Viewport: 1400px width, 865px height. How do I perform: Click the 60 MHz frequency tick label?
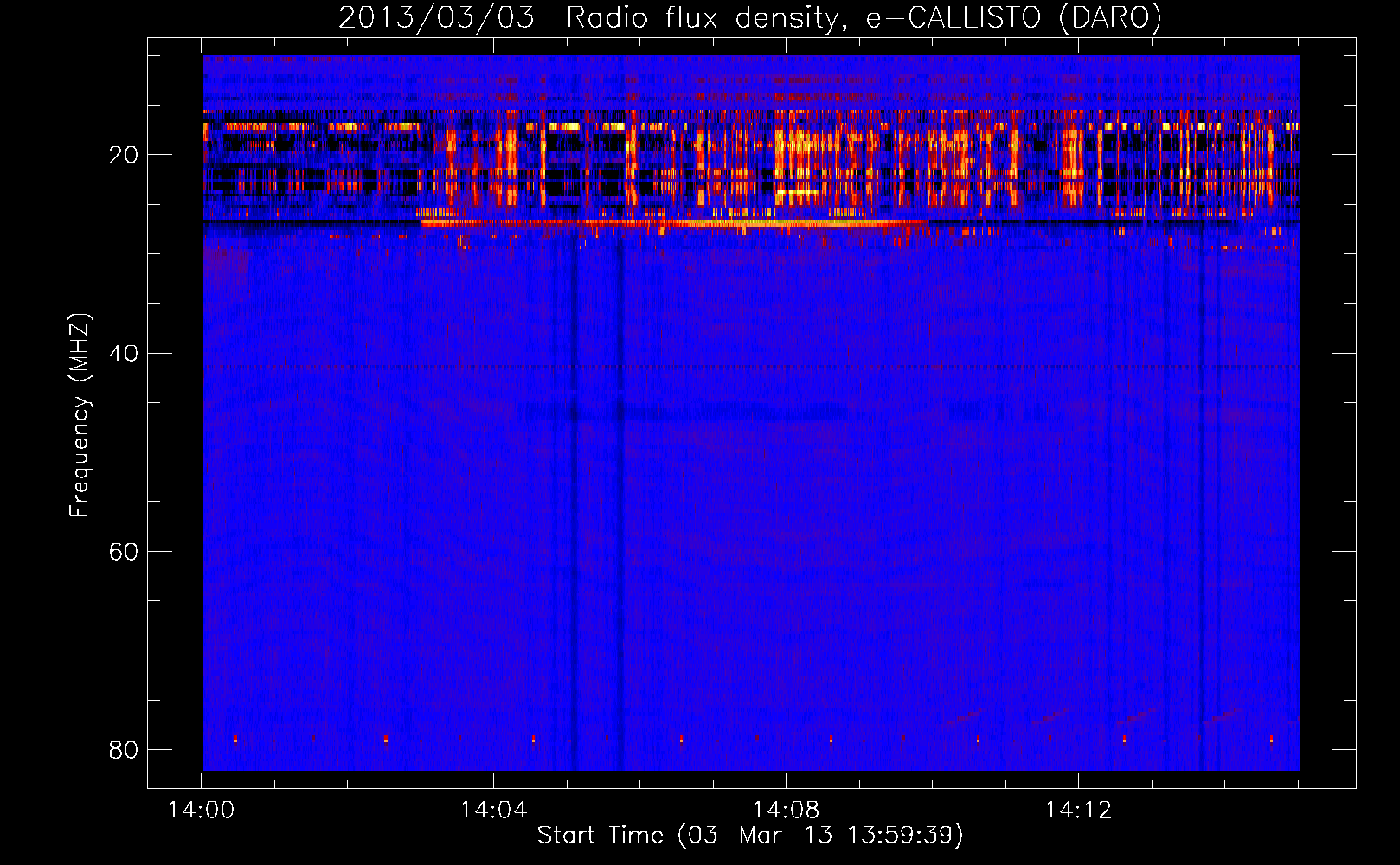124,551
